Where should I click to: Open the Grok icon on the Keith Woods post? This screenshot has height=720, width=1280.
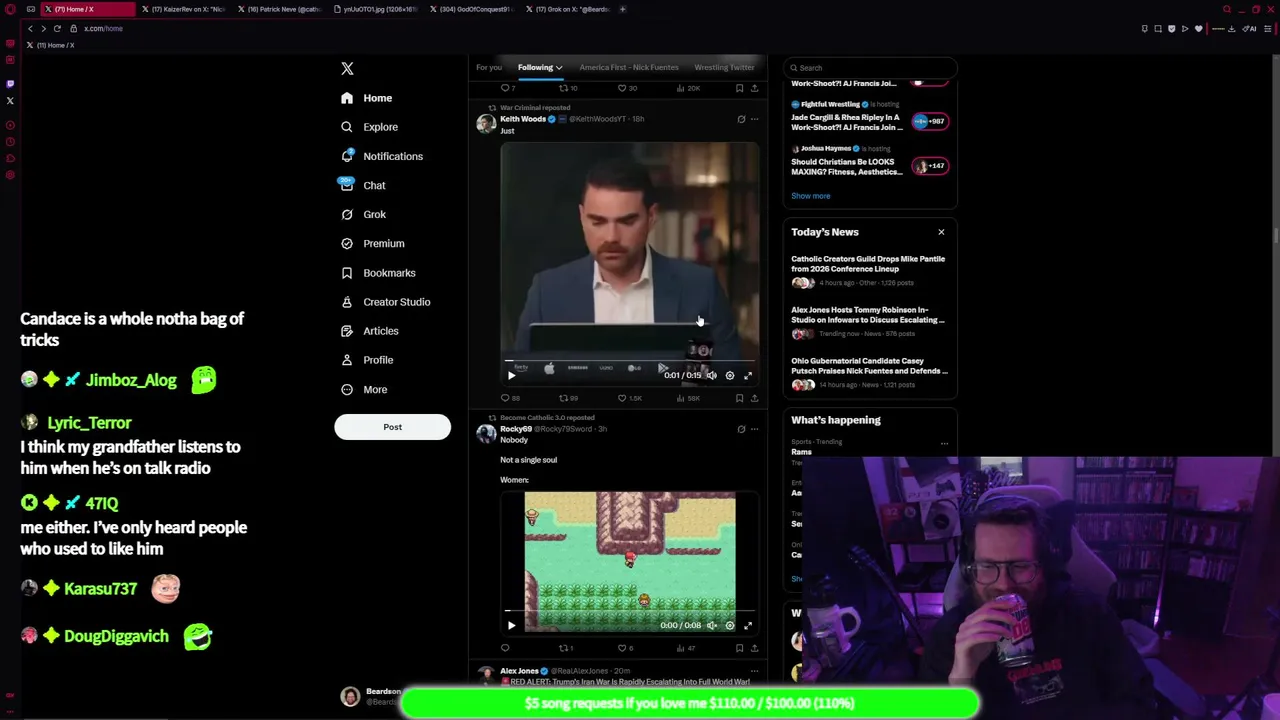[x=741, y=119]
